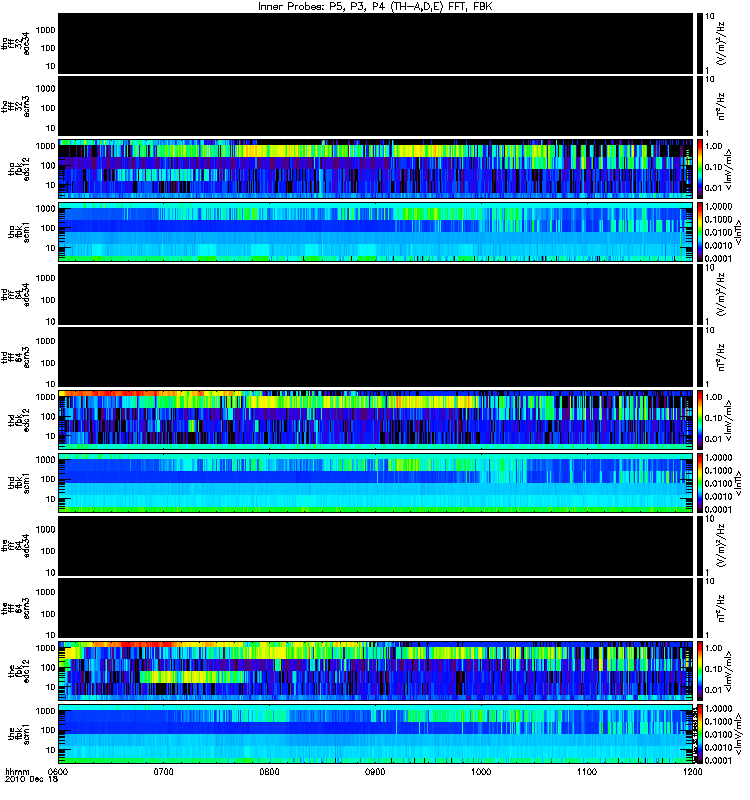Click 0.0001 on the thd scm1 color scale
This screenshot has height=800, width=750.
[x=717, y=509]
